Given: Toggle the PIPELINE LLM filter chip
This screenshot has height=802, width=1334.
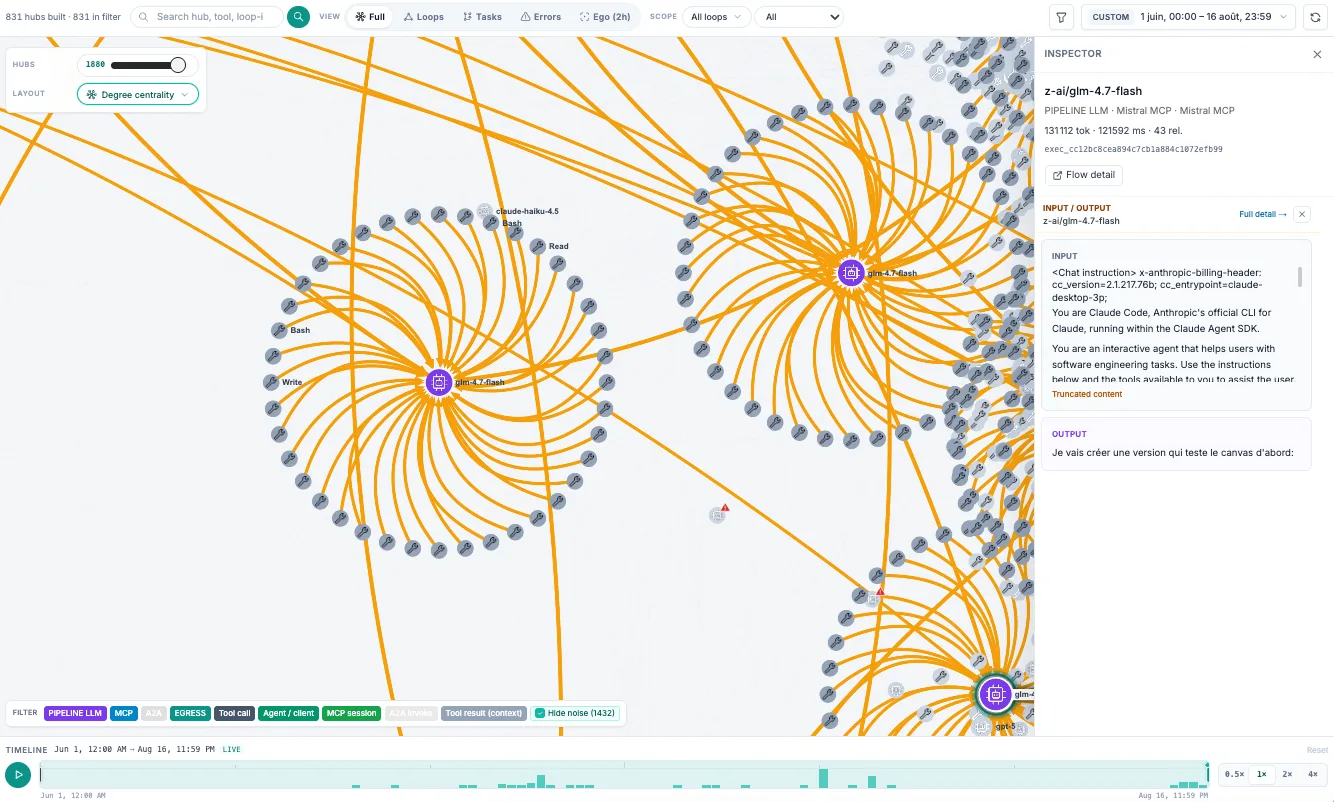Looking at the screenshot, I should (75, 713).
